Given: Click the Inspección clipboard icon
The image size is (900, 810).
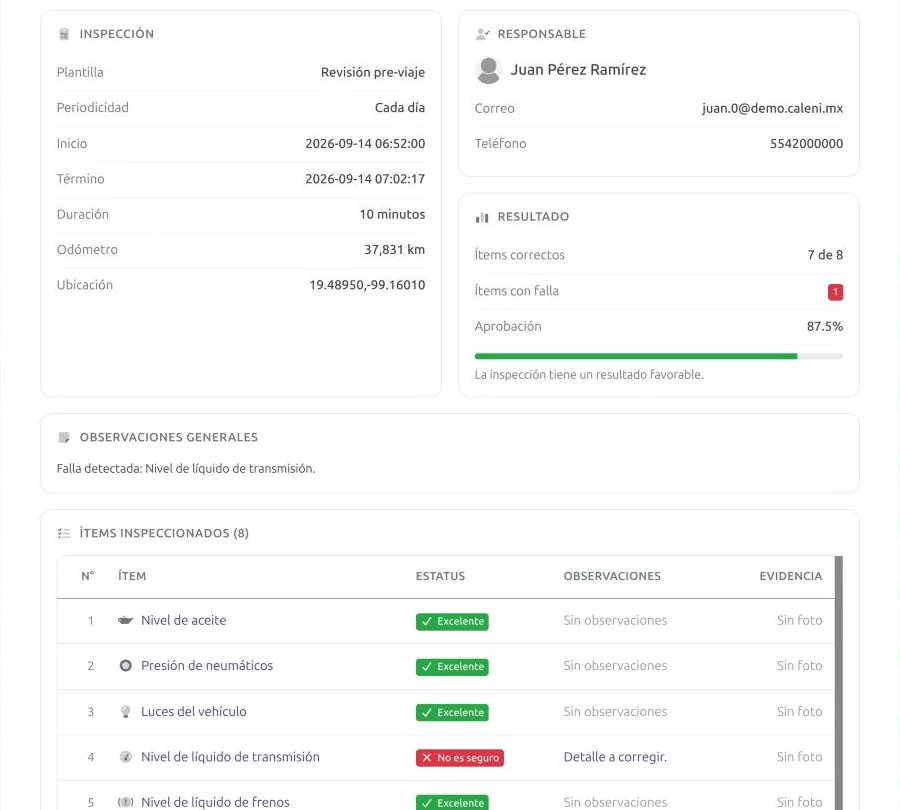Looking at the screenshot, I should click(64, 34).
